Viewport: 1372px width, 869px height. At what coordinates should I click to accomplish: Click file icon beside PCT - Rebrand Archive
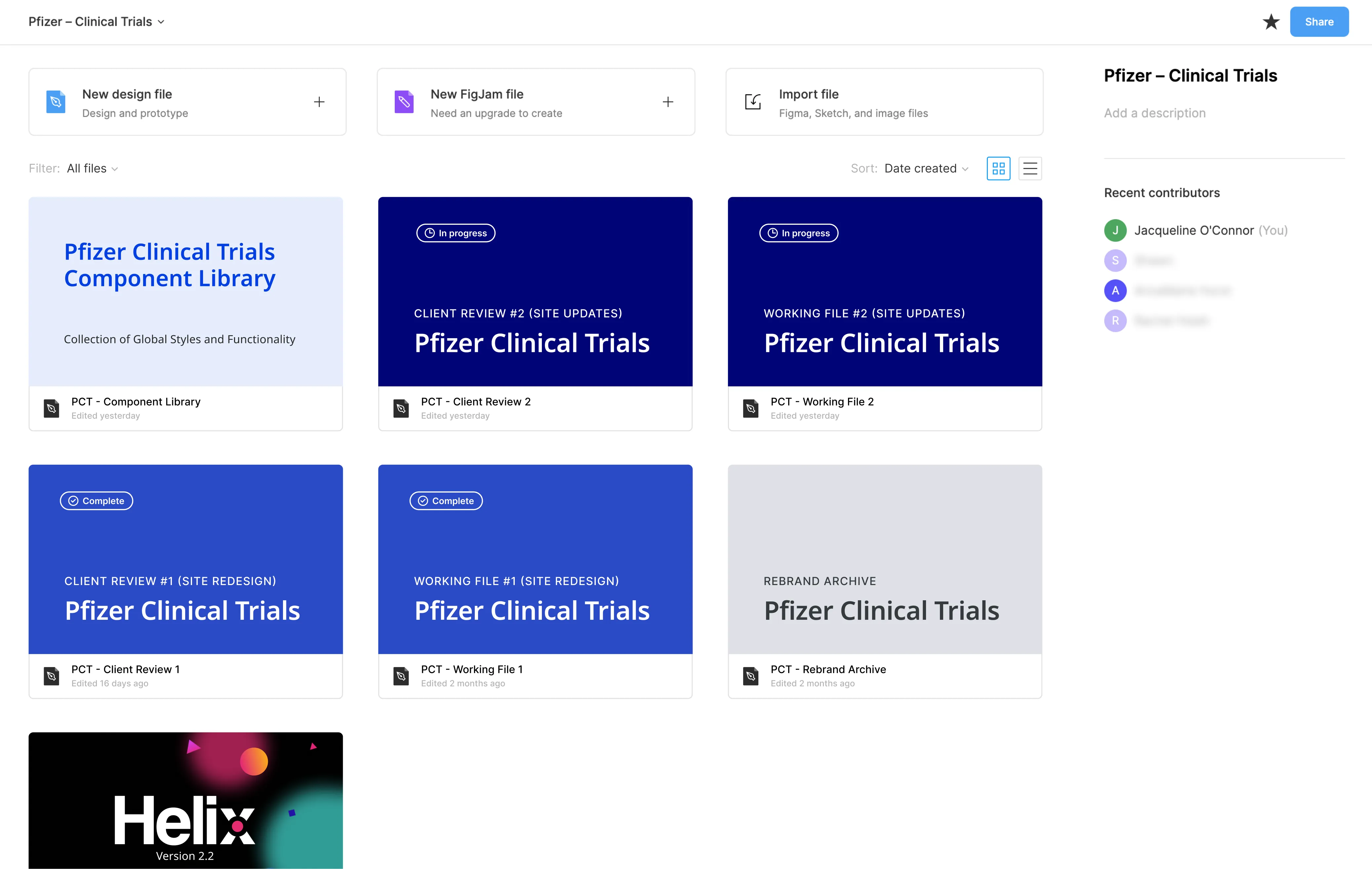click(751, 676)
